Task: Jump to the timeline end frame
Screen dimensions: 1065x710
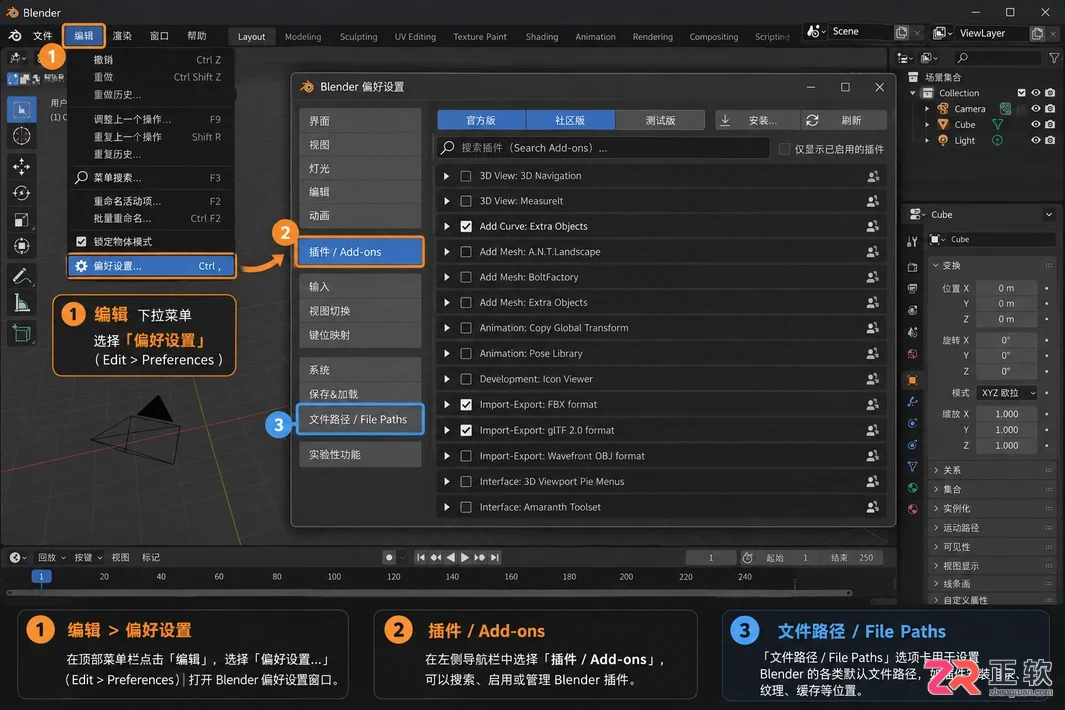Action: point(495,557)
